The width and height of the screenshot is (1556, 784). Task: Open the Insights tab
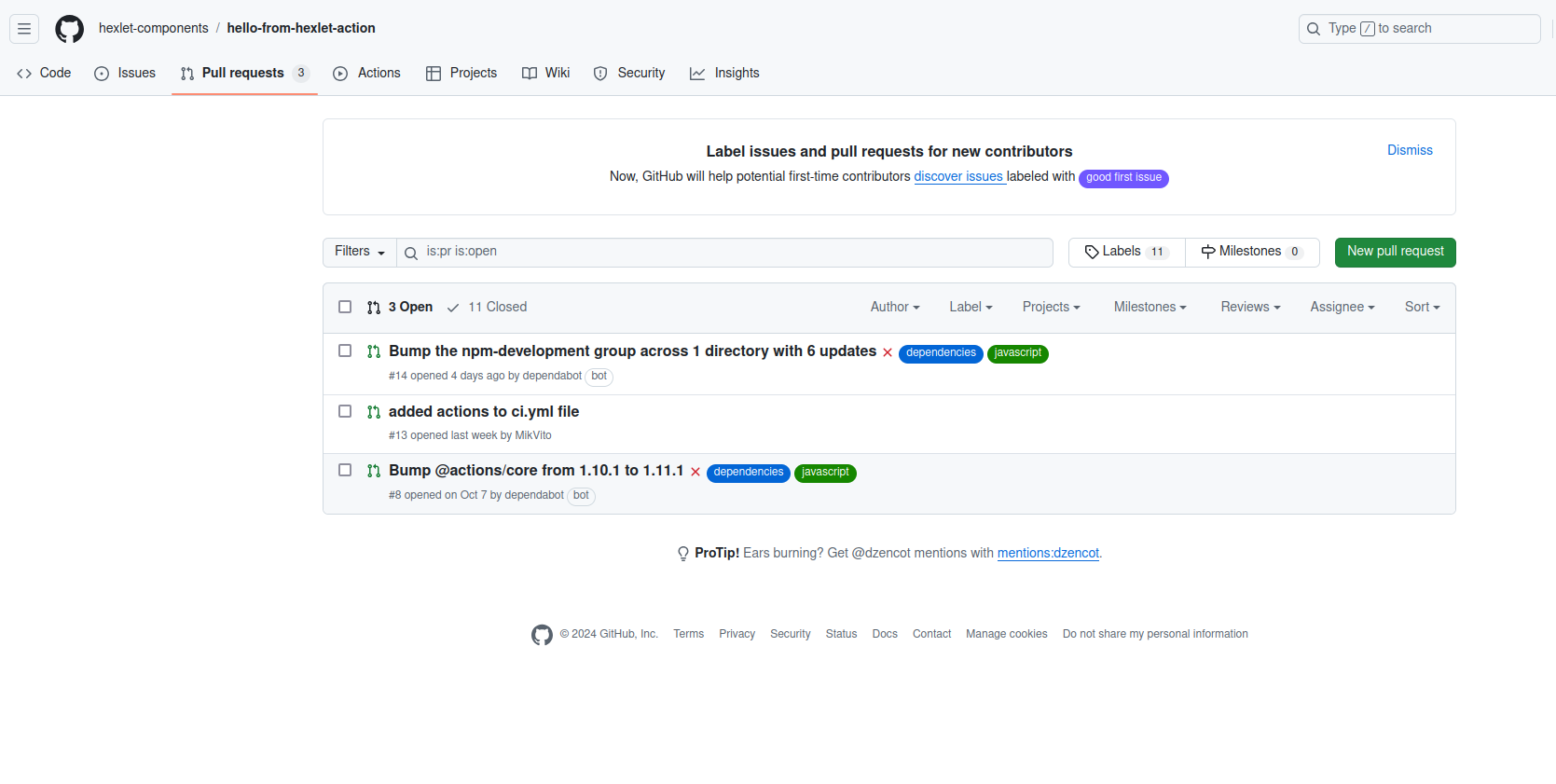(724, 73)
